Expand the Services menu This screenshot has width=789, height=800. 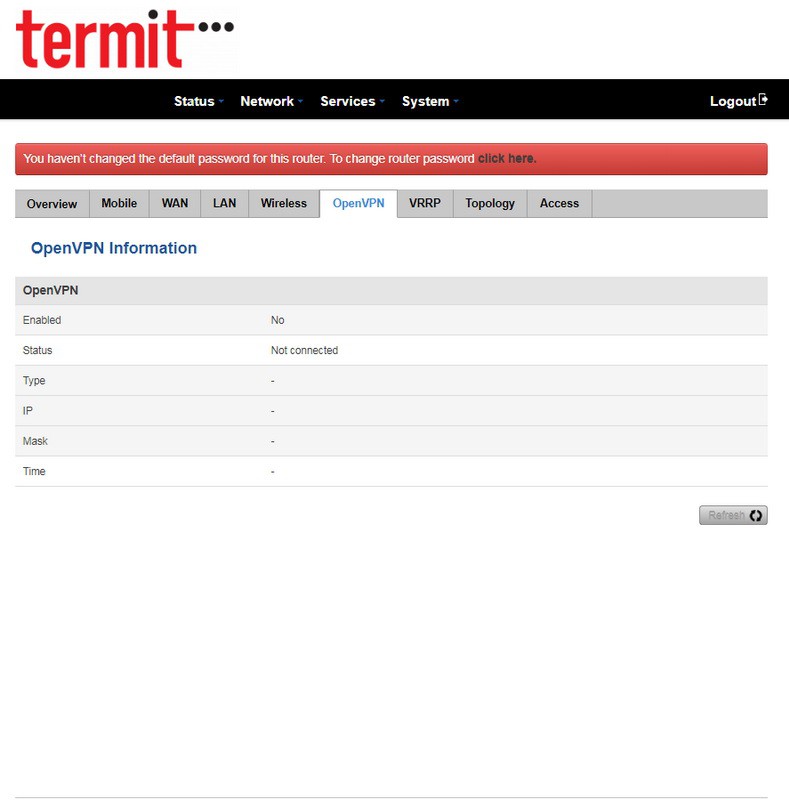point(352,101)
